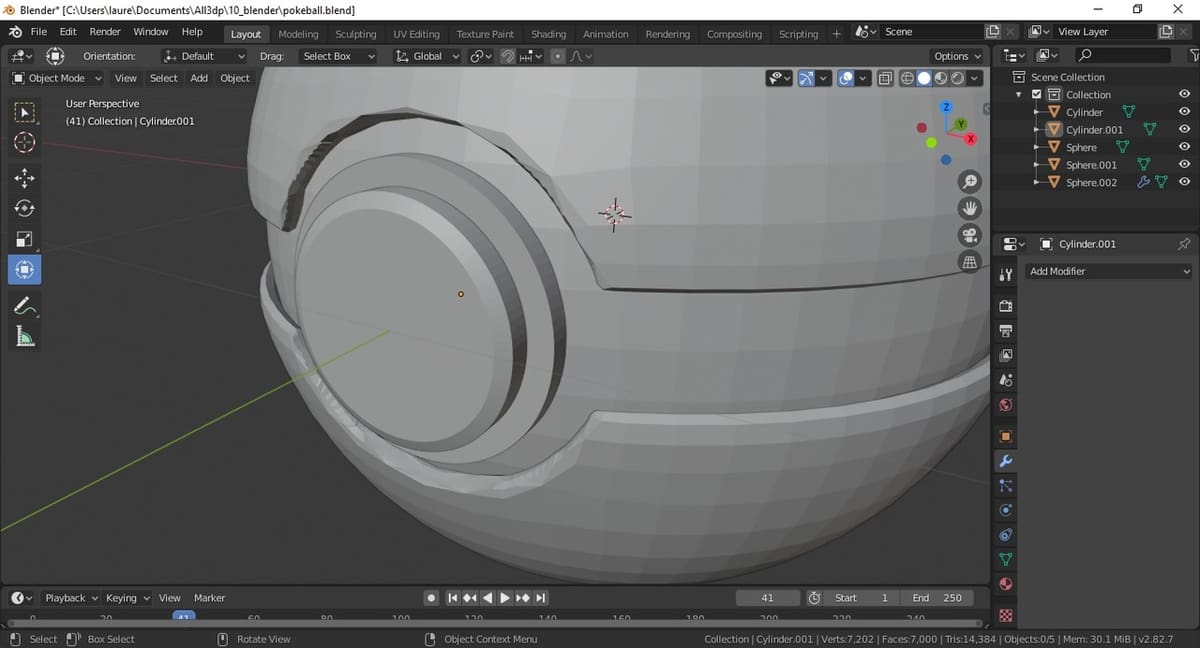Image resolution: width=1200 pixels, height=648 pixels.
Task: Open the Object properties tab
Action: click(x=1006, y=436)
